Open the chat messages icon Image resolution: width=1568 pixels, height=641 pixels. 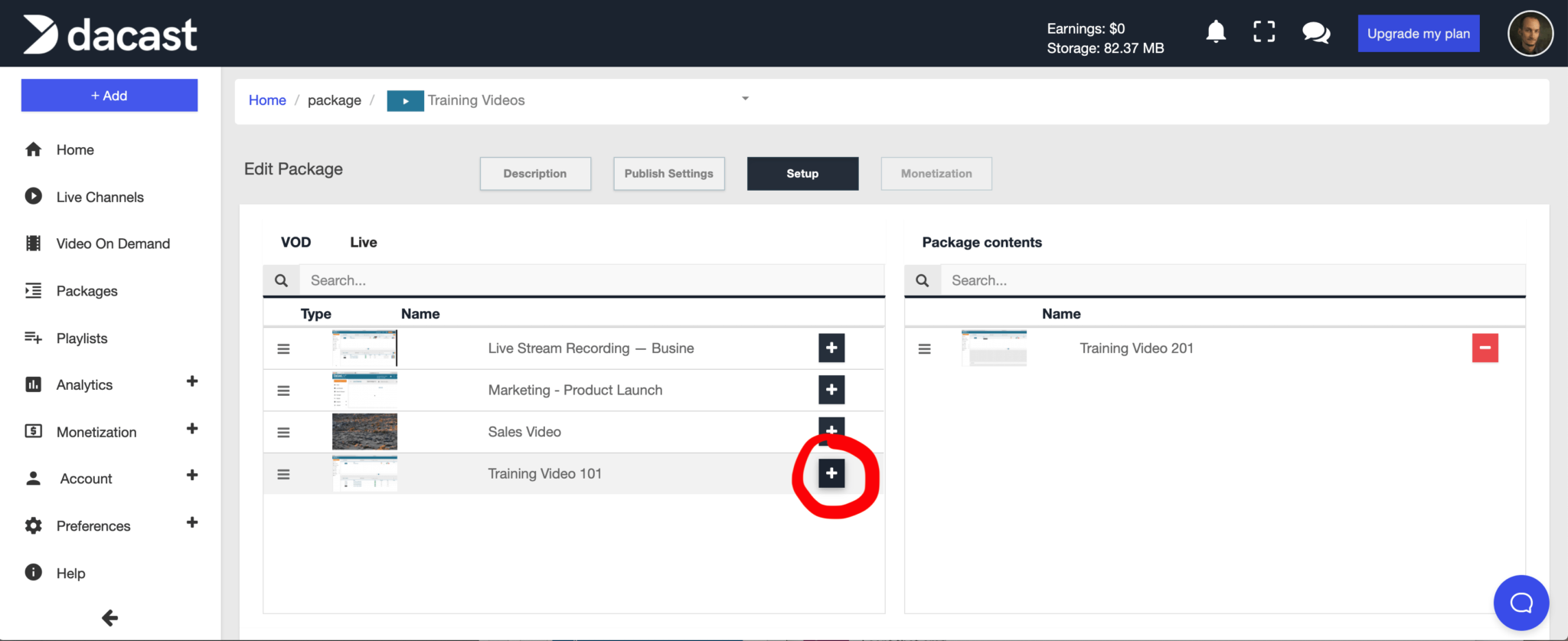point(1315,33)
